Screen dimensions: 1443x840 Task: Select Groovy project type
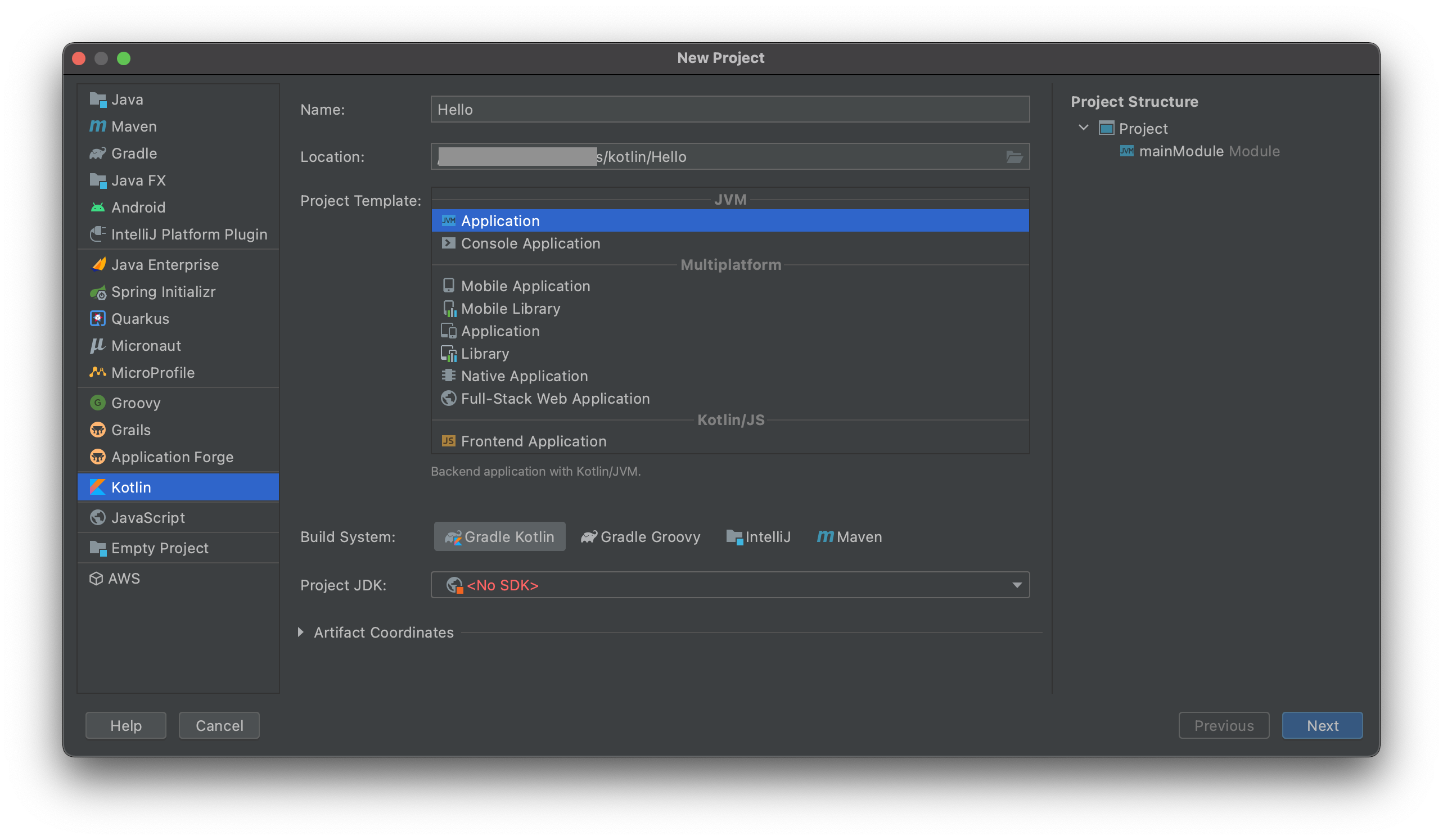pyautogui.click(x=178, y=403)
